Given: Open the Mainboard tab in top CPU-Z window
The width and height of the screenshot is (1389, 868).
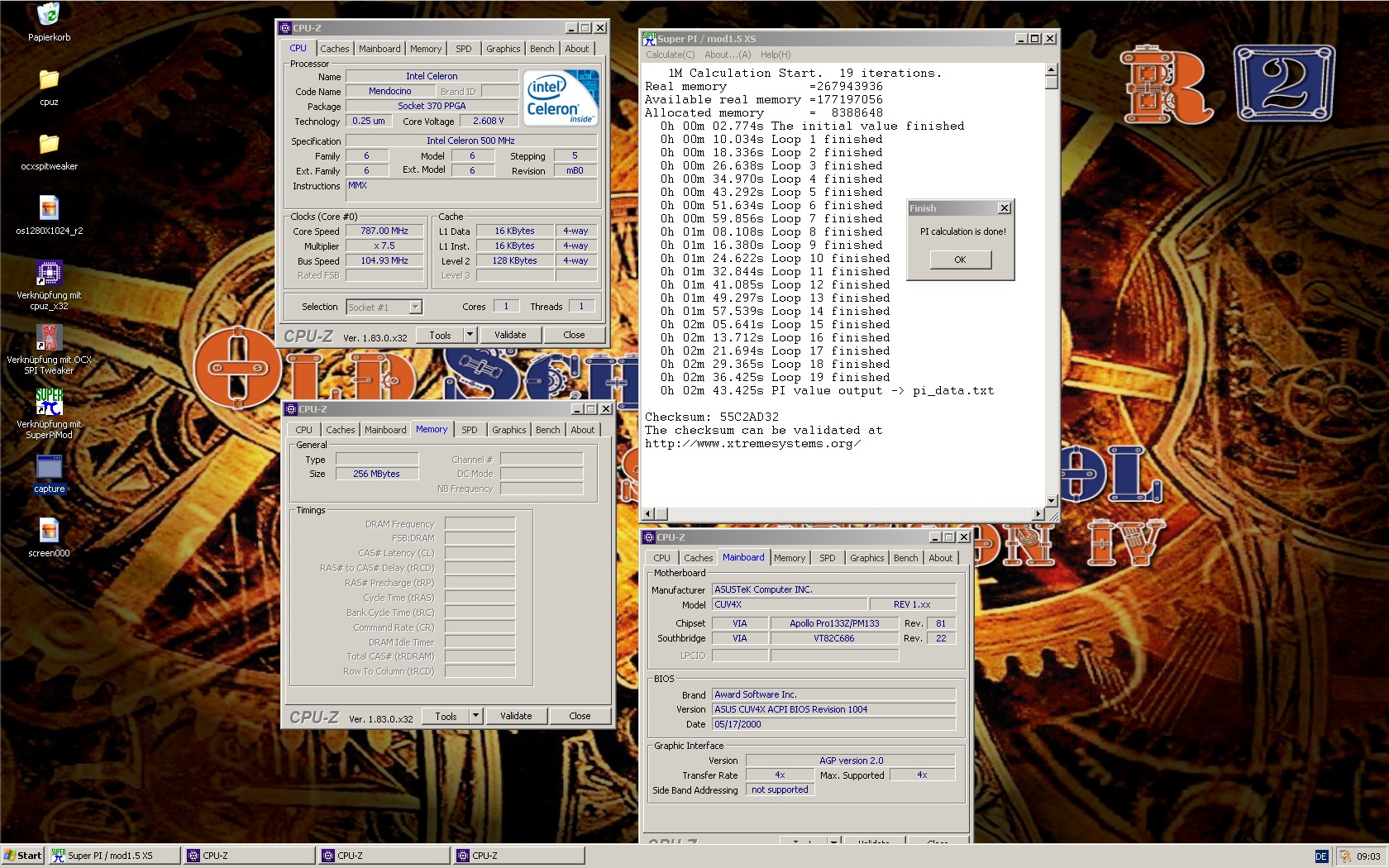Looking at the screenshot, I should click(x=379, y=49).
